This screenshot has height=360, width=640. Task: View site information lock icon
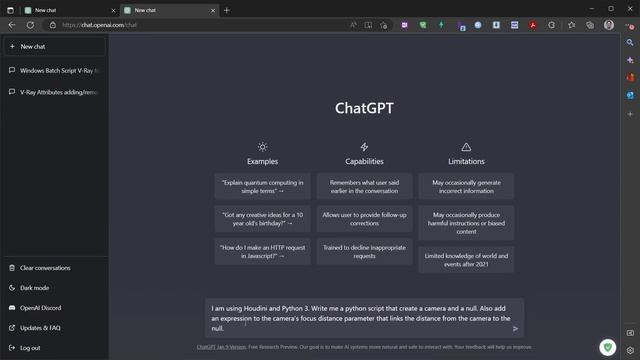click(53, 25)
